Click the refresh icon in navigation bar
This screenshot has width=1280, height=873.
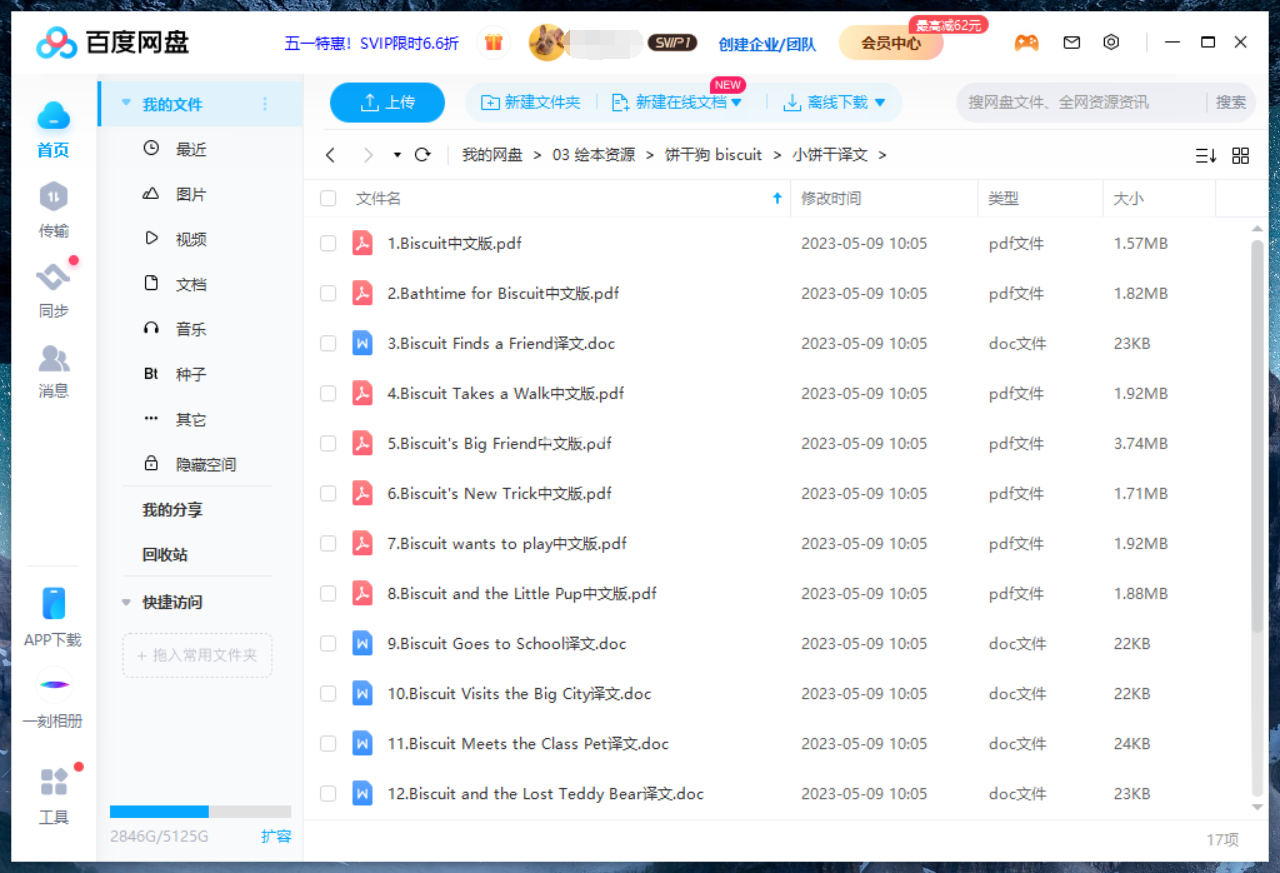(421, 155)
